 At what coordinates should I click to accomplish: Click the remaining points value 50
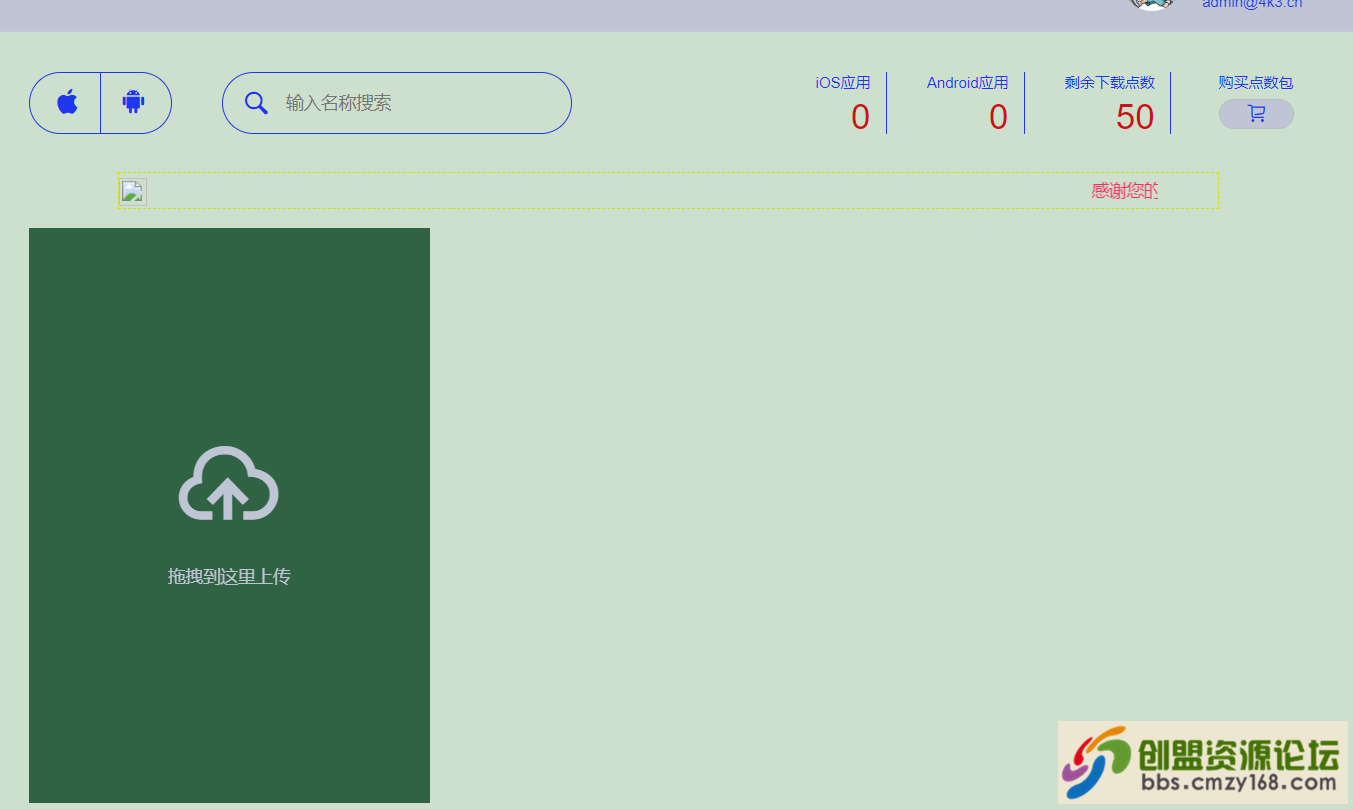(x=1135, y=117)
